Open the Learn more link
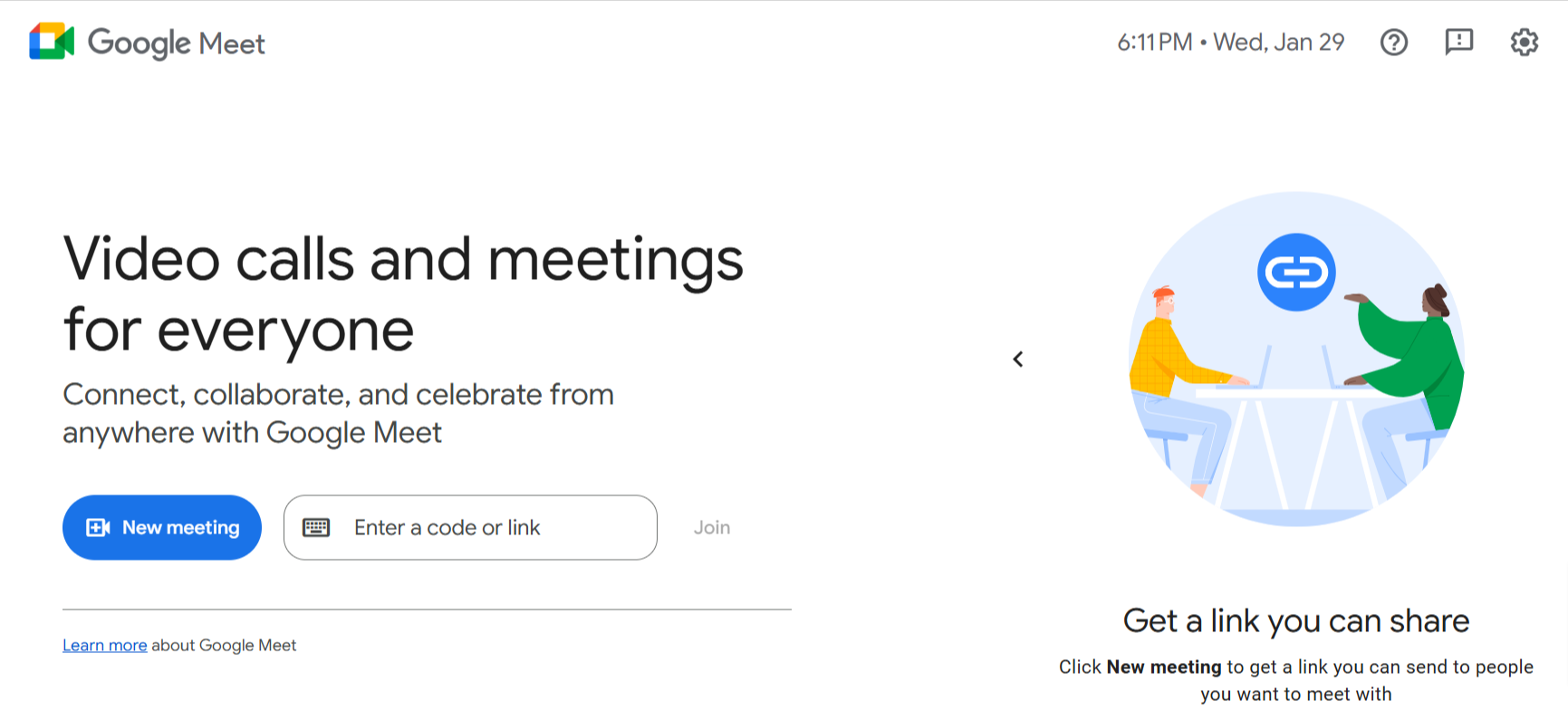1568x720 pixels. click(104, 645)
